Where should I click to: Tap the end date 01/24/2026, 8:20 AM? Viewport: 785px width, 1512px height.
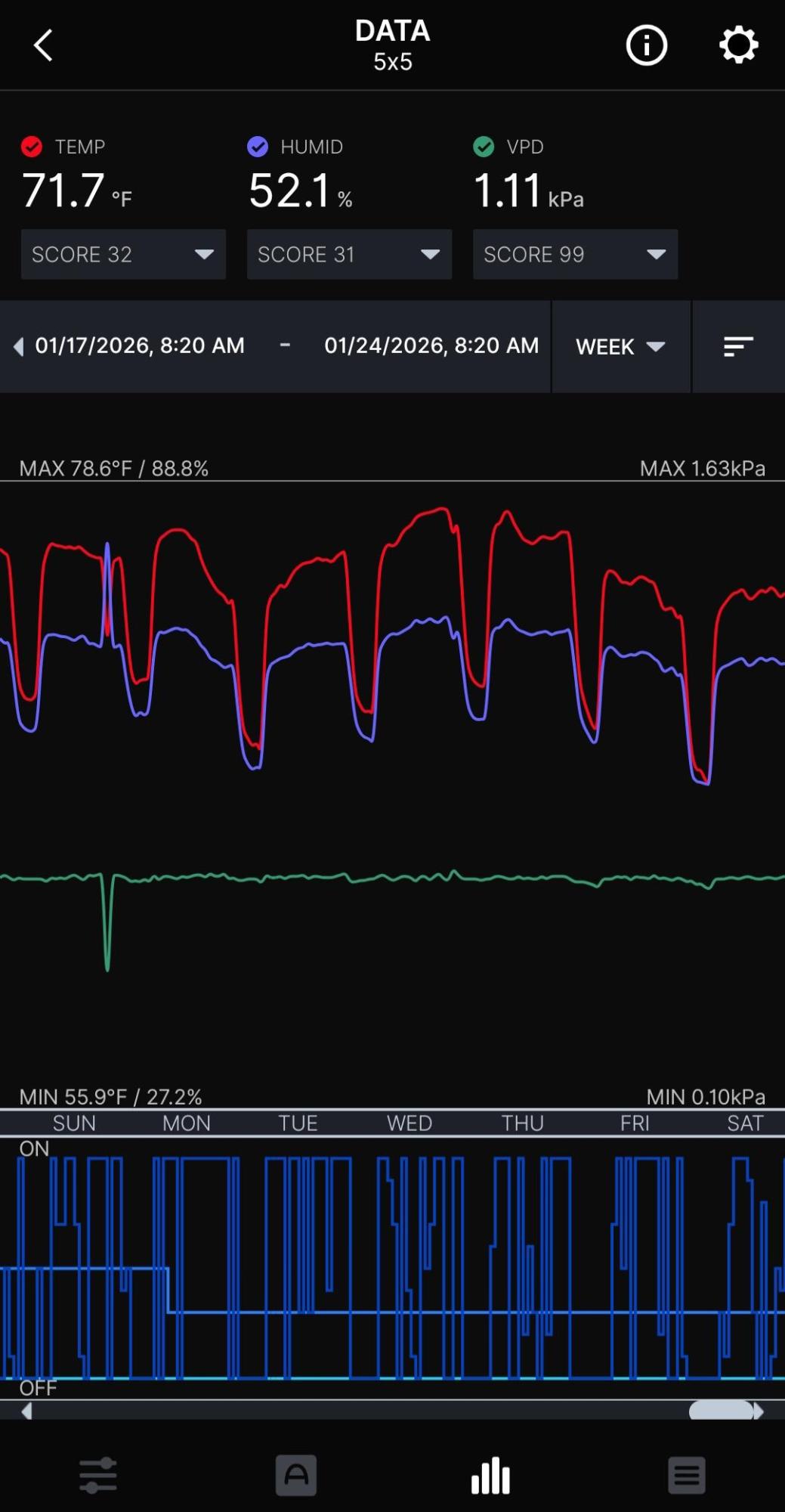tap(431, 346)
